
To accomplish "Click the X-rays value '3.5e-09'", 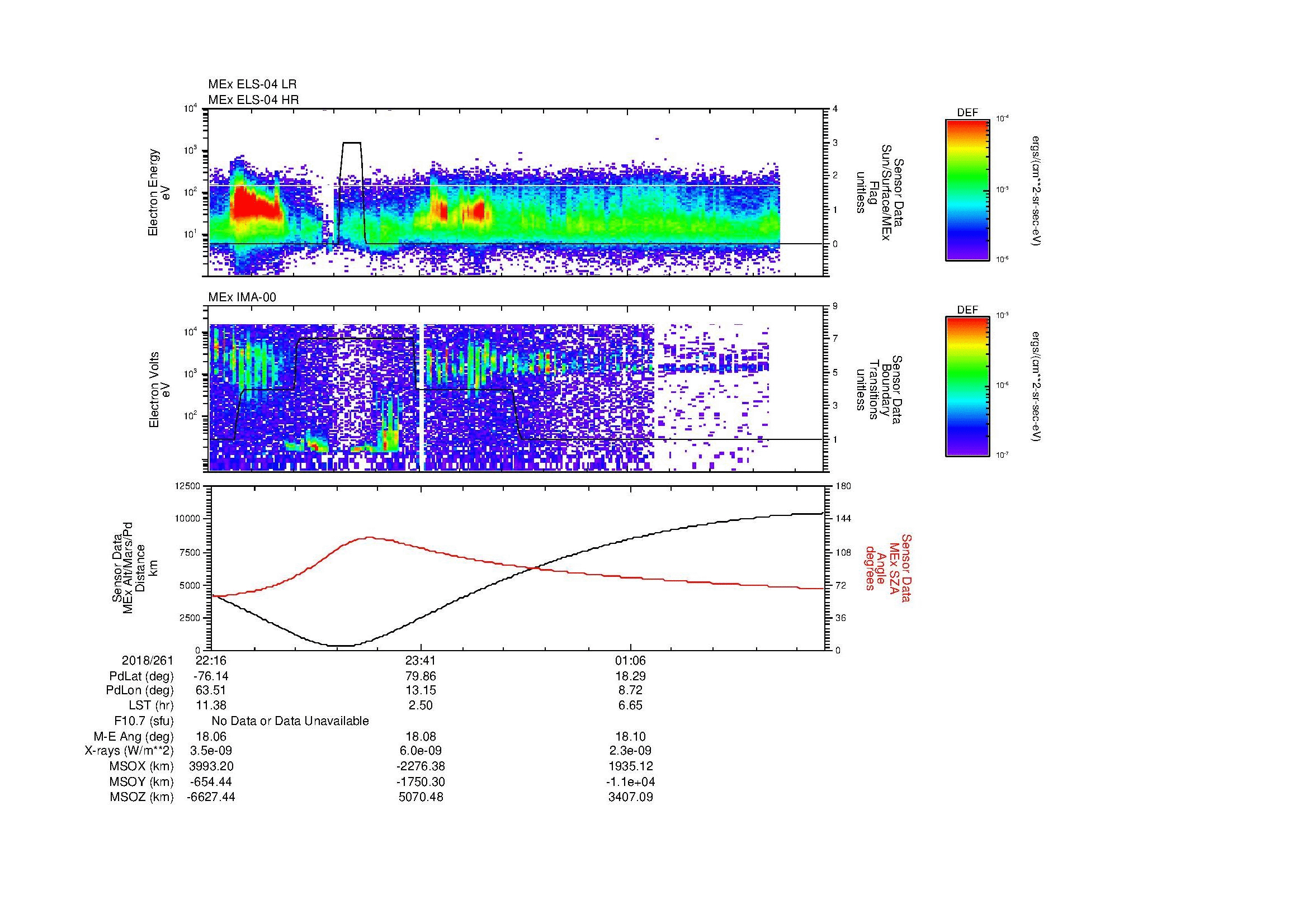I will [x=211, y=751].
